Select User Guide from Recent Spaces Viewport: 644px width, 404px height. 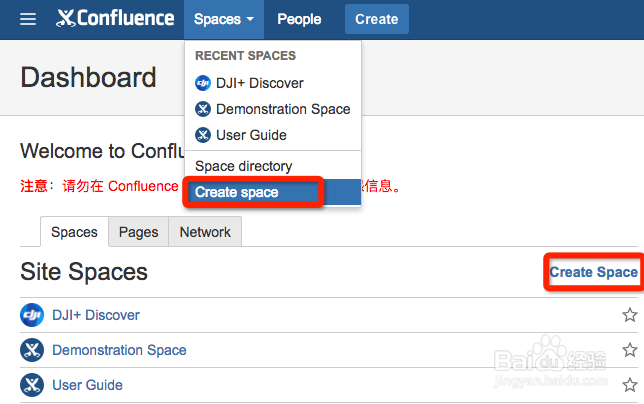[273, 135]
